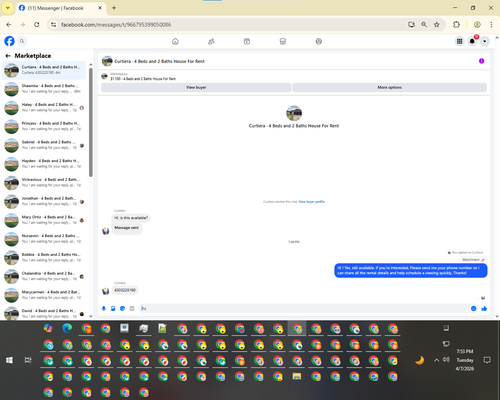Go back using Marketplace back arrow
This screenshot has height=400, width=500.
point(8,56)
